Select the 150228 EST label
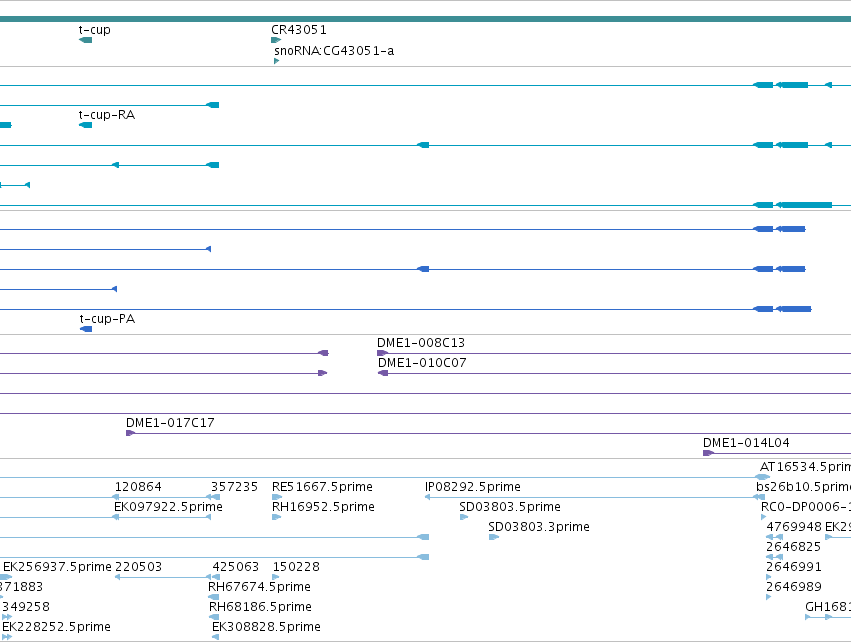 tap(296, 567)
